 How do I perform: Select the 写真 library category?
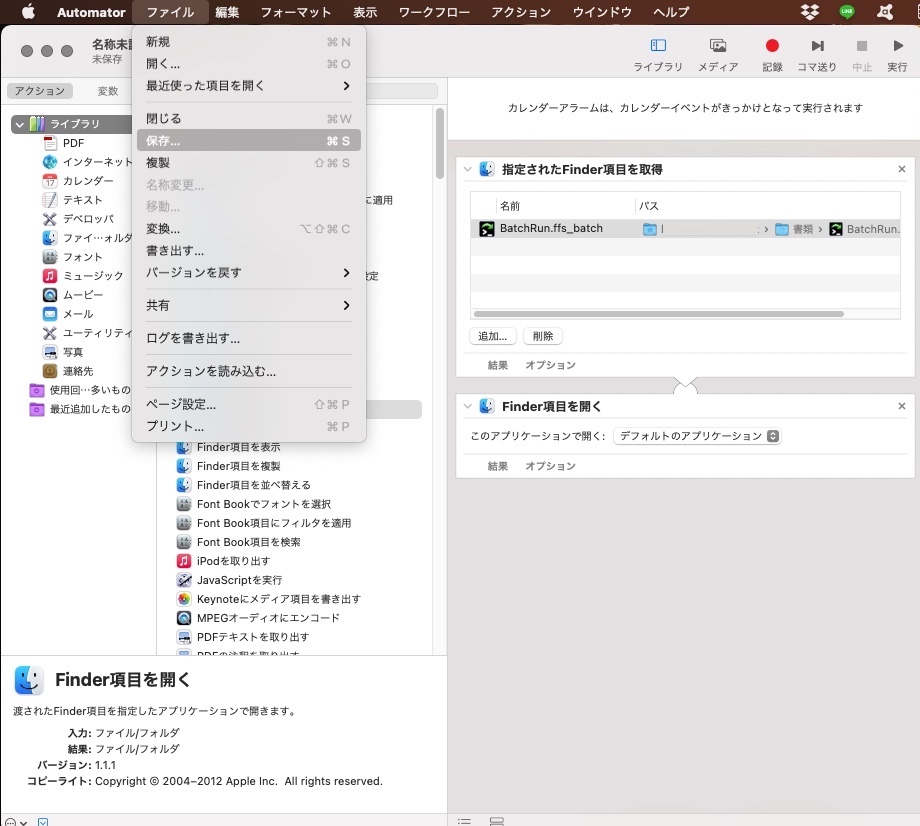click(x=63, y=351)
